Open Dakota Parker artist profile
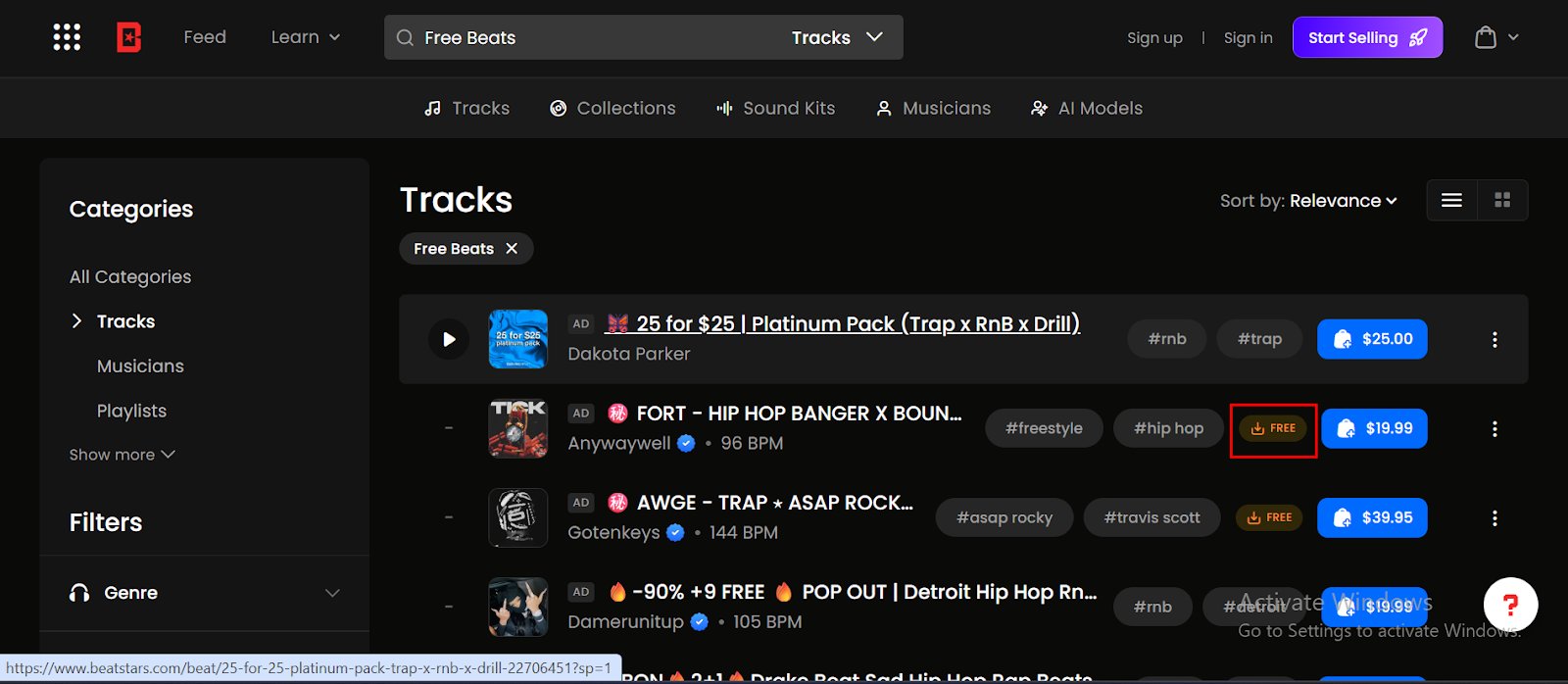 pos(629,354)
